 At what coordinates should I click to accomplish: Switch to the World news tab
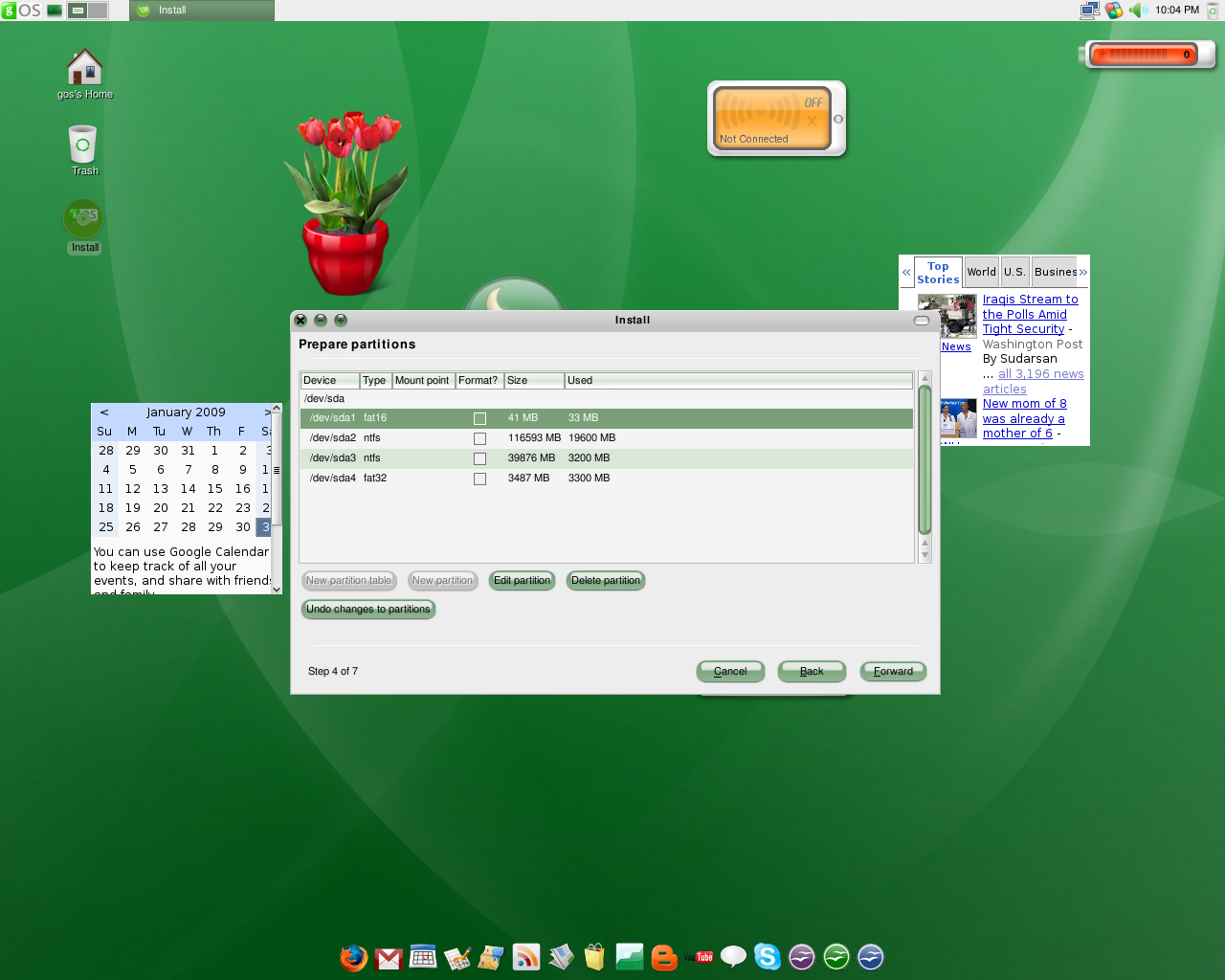pyautogui.click(x=981, y=272)
